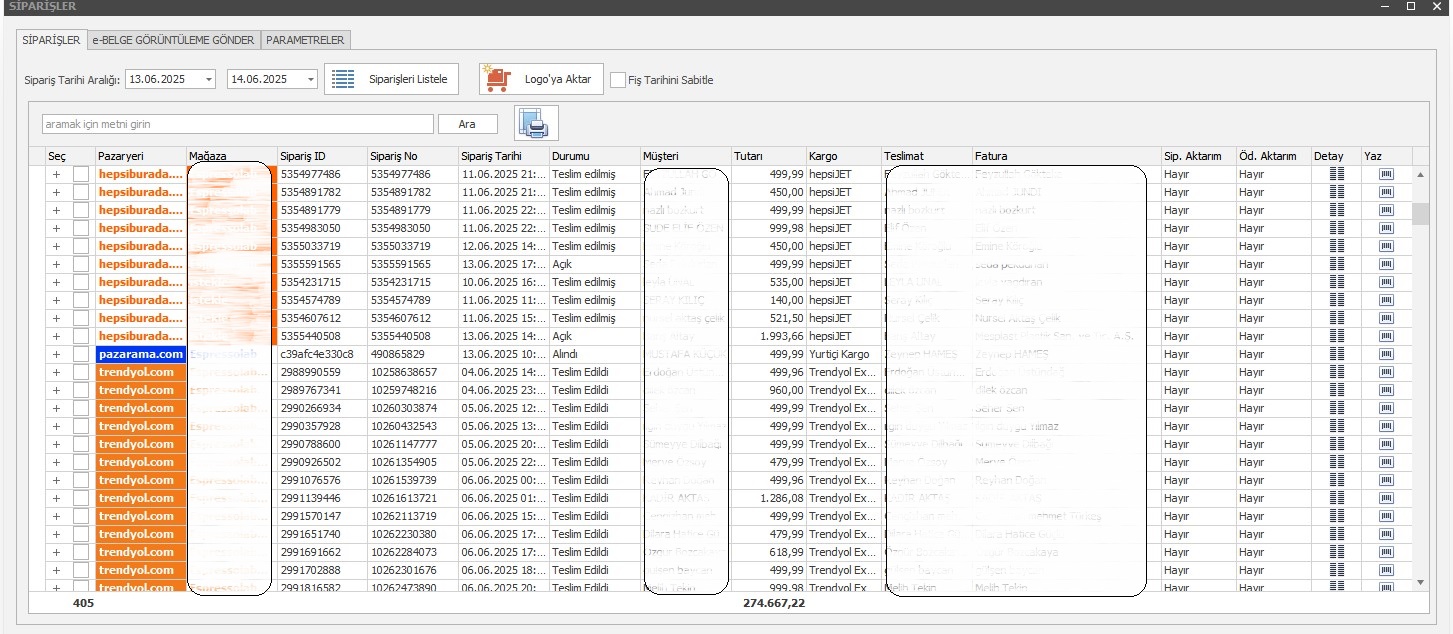
Task: Click the printer icon below the search box
Action: [x=536, y=124]
